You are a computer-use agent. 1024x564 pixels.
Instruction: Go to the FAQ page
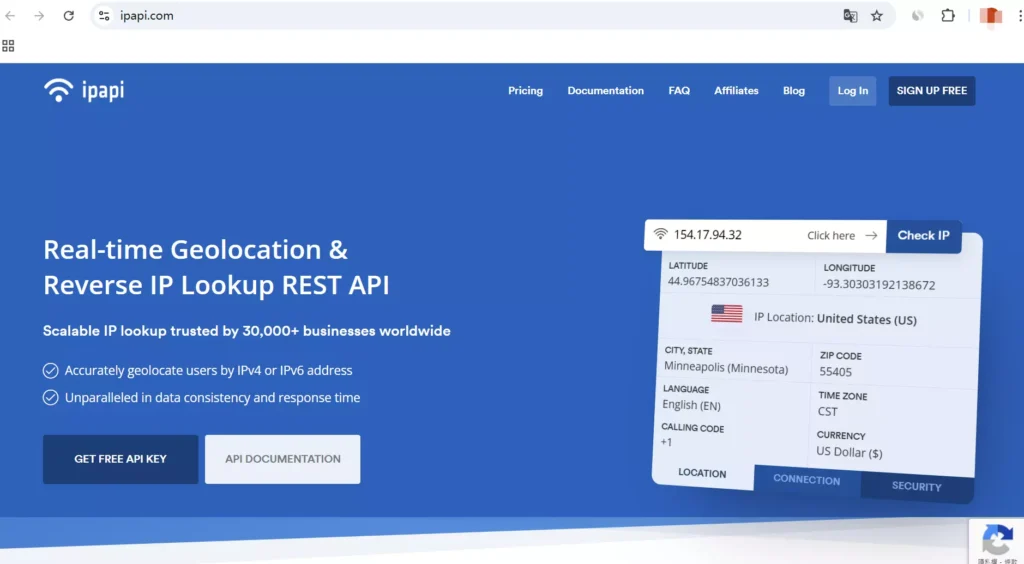[x=679, y=91]
